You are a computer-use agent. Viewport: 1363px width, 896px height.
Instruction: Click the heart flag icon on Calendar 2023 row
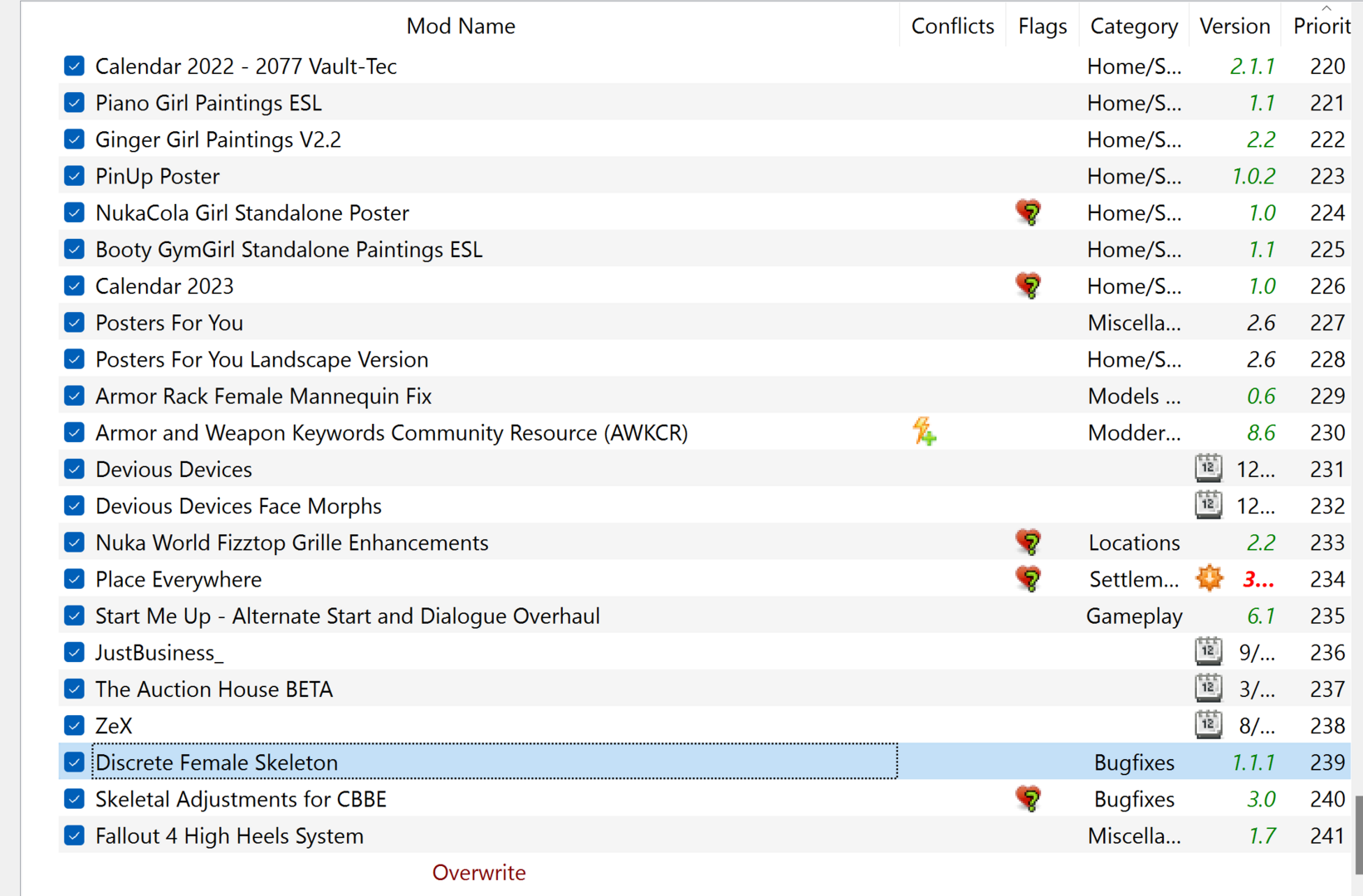tap(1028, 285)
